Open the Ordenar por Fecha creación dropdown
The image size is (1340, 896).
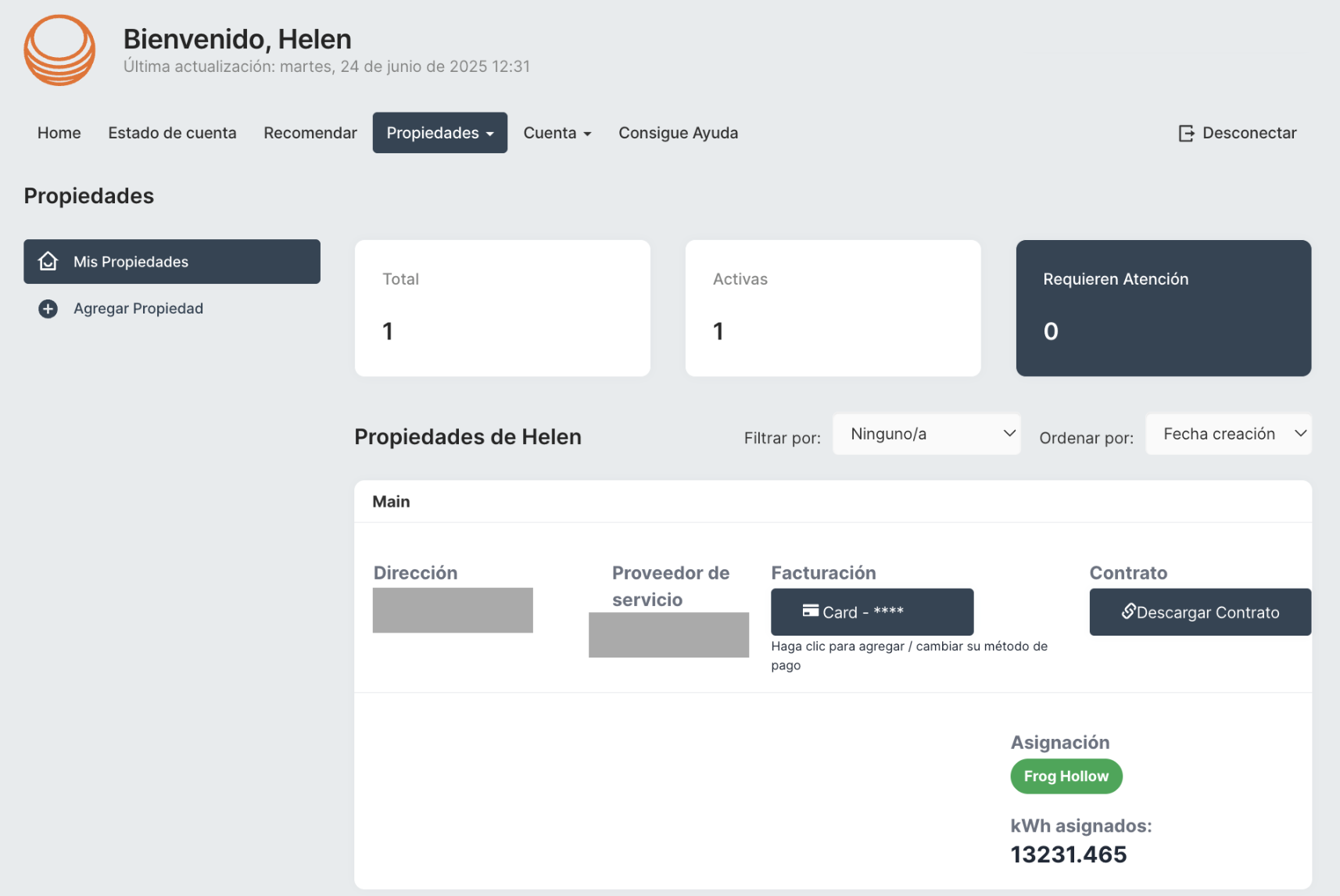tap(1228, 434)
